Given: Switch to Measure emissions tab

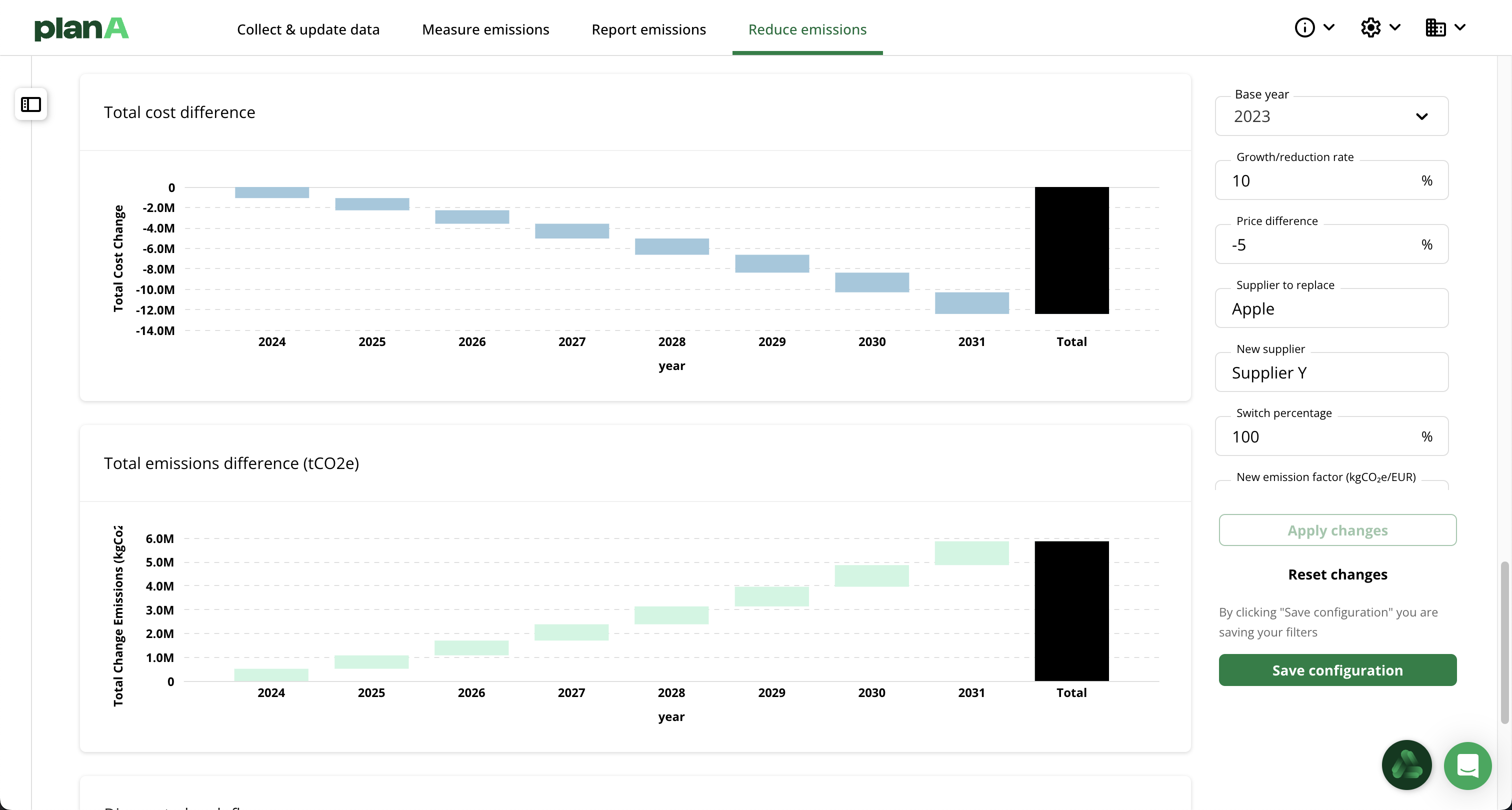Looking at the screenshot, I should pyautogui.click(x=485, y=29).
